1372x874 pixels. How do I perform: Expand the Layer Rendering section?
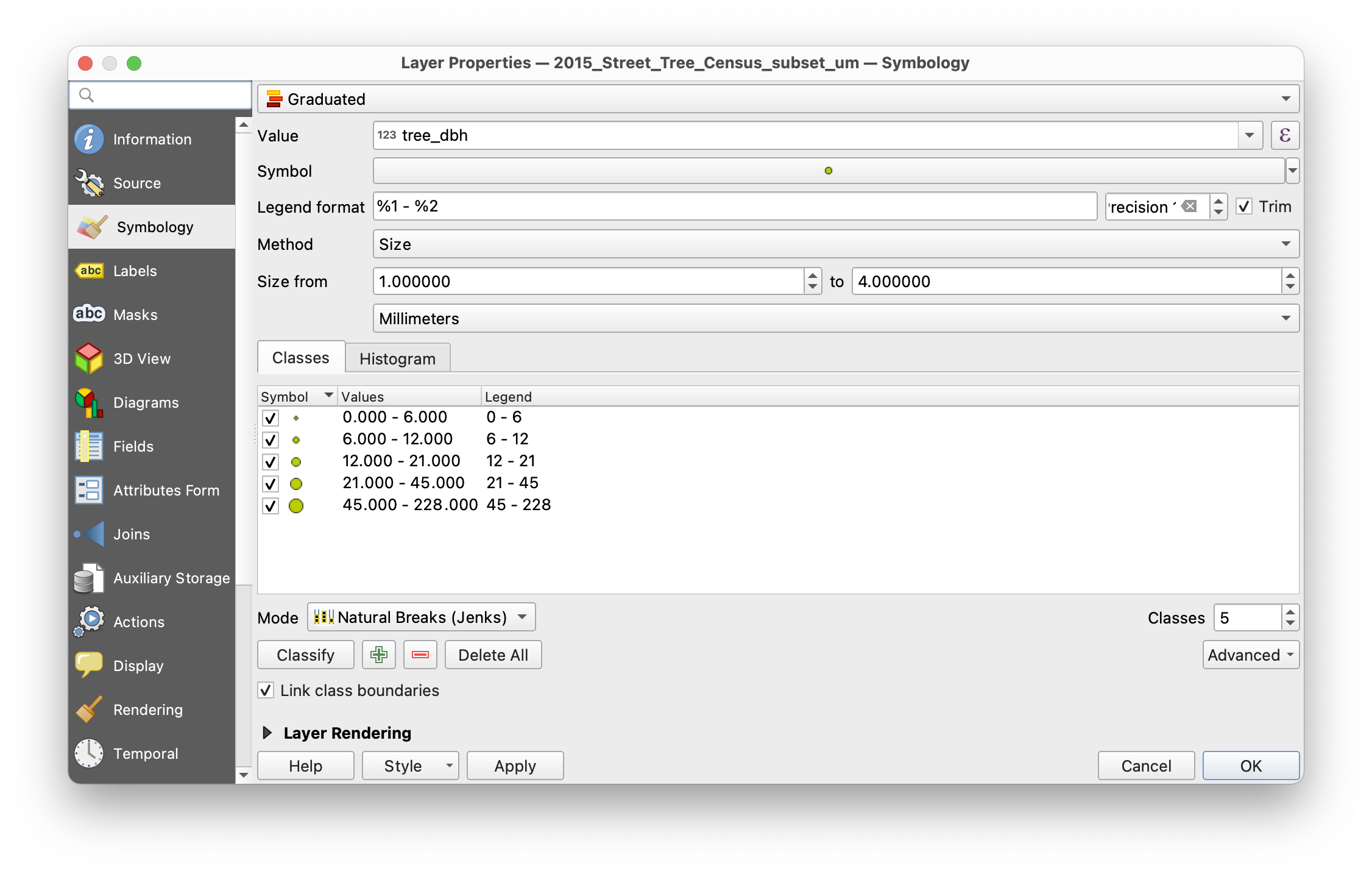point(267,733)
